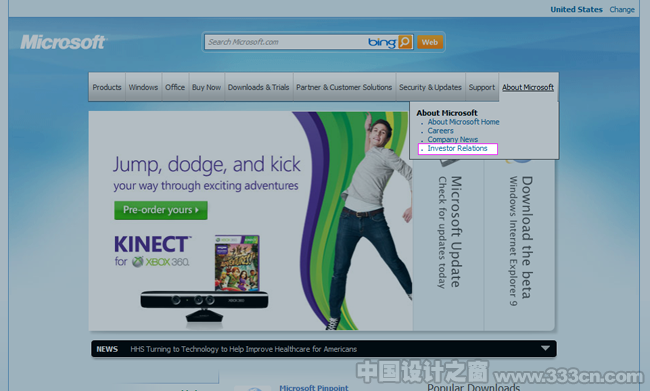
Task: Select the Buy Now menu item
Action: click(x=206, y=87)
